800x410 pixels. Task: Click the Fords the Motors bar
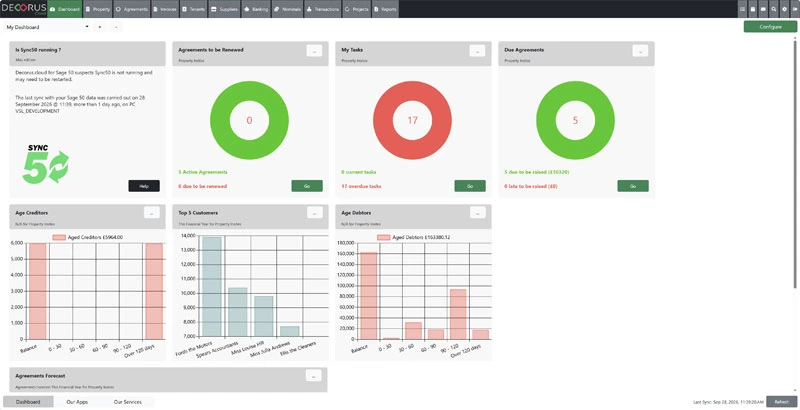[212, 287]
